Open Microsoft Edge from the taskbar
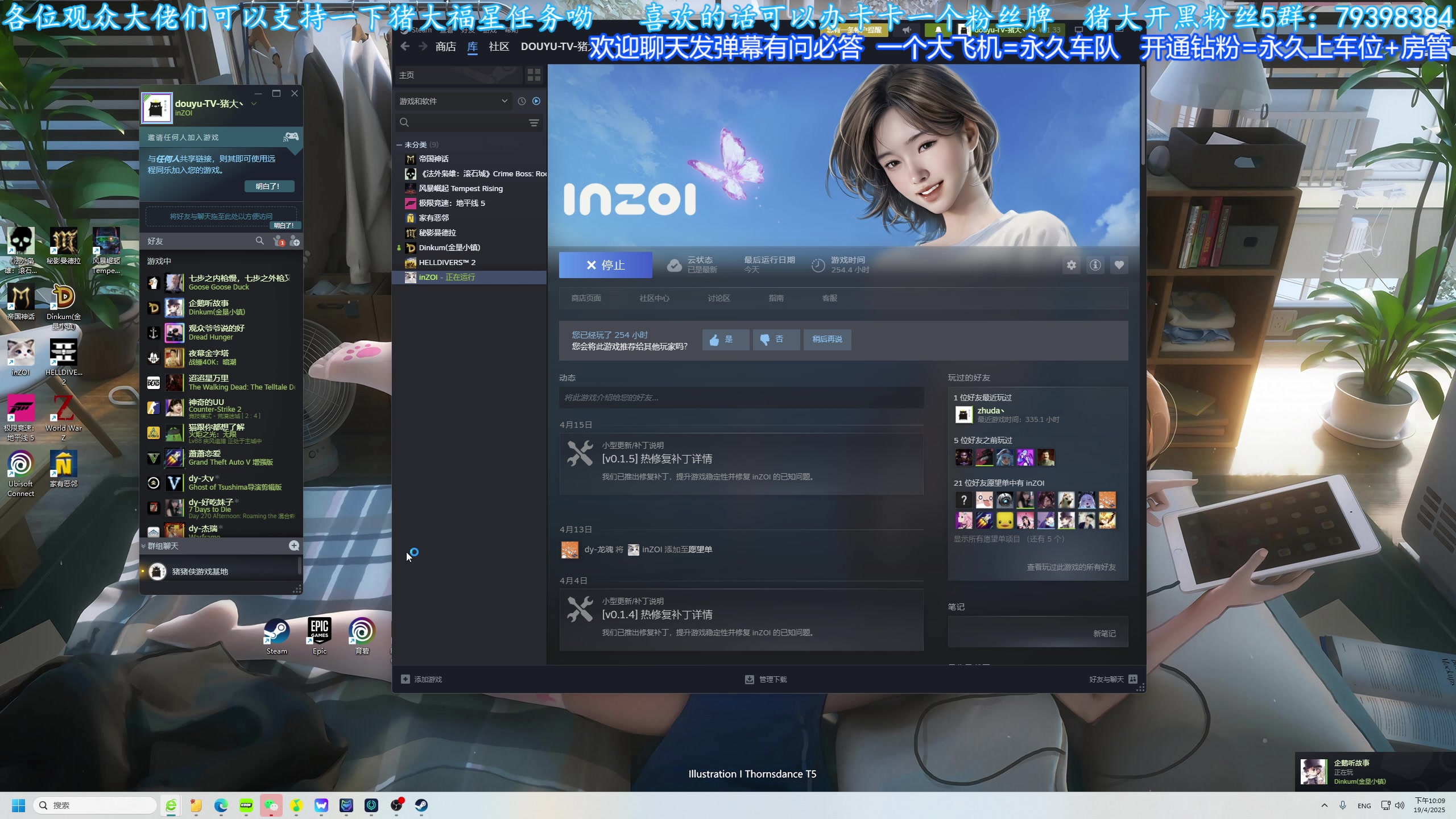Screen dimensions: 1456x819 click(221, 805)
